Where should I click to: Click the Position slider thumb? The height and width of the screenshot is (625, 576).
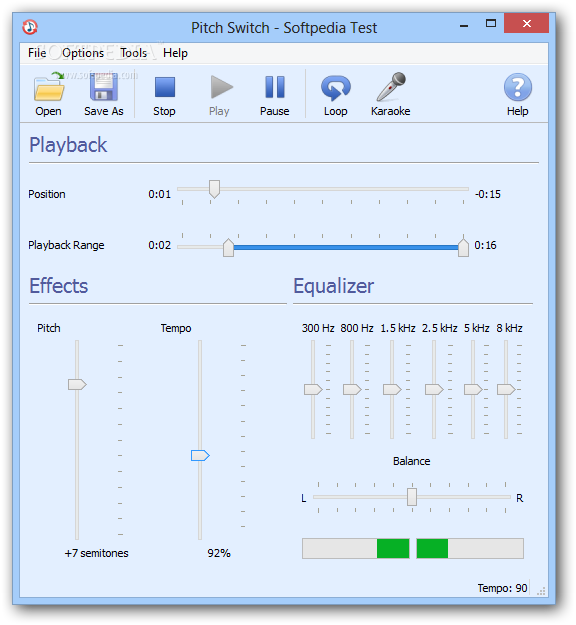coord(214,189)
